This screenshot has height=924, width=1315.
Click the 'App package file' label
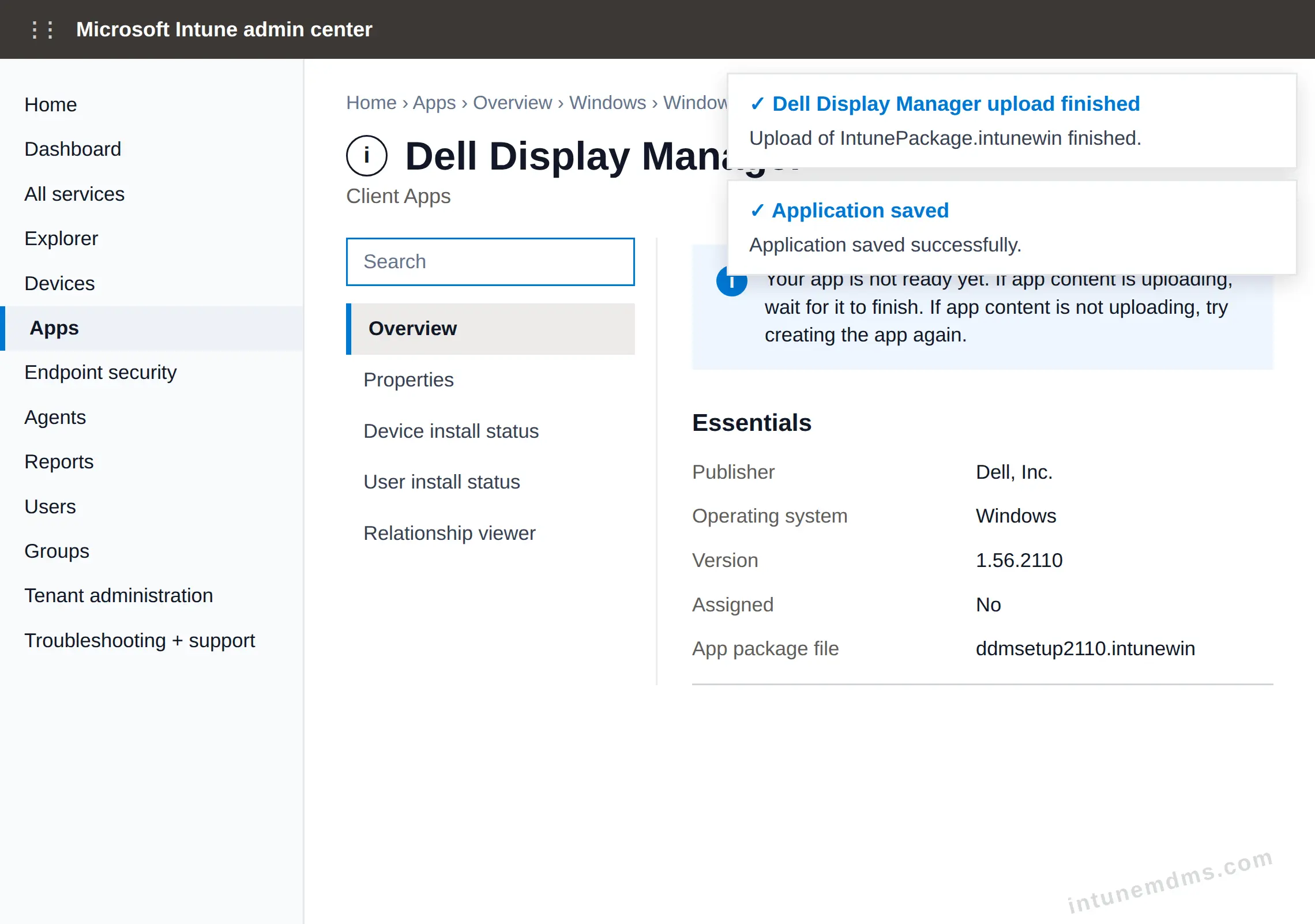[x=765, y=648]
